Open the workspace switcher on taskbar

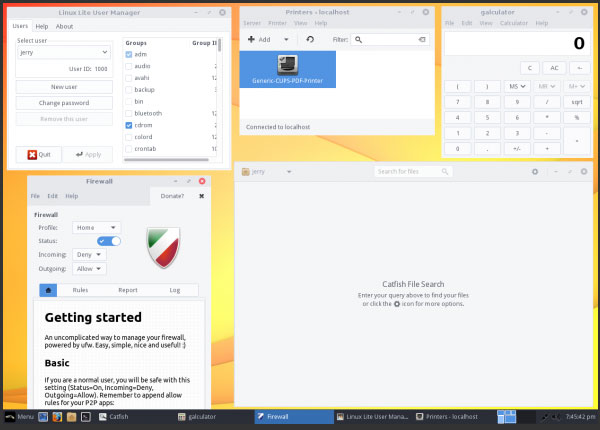[x=506, y=417]
